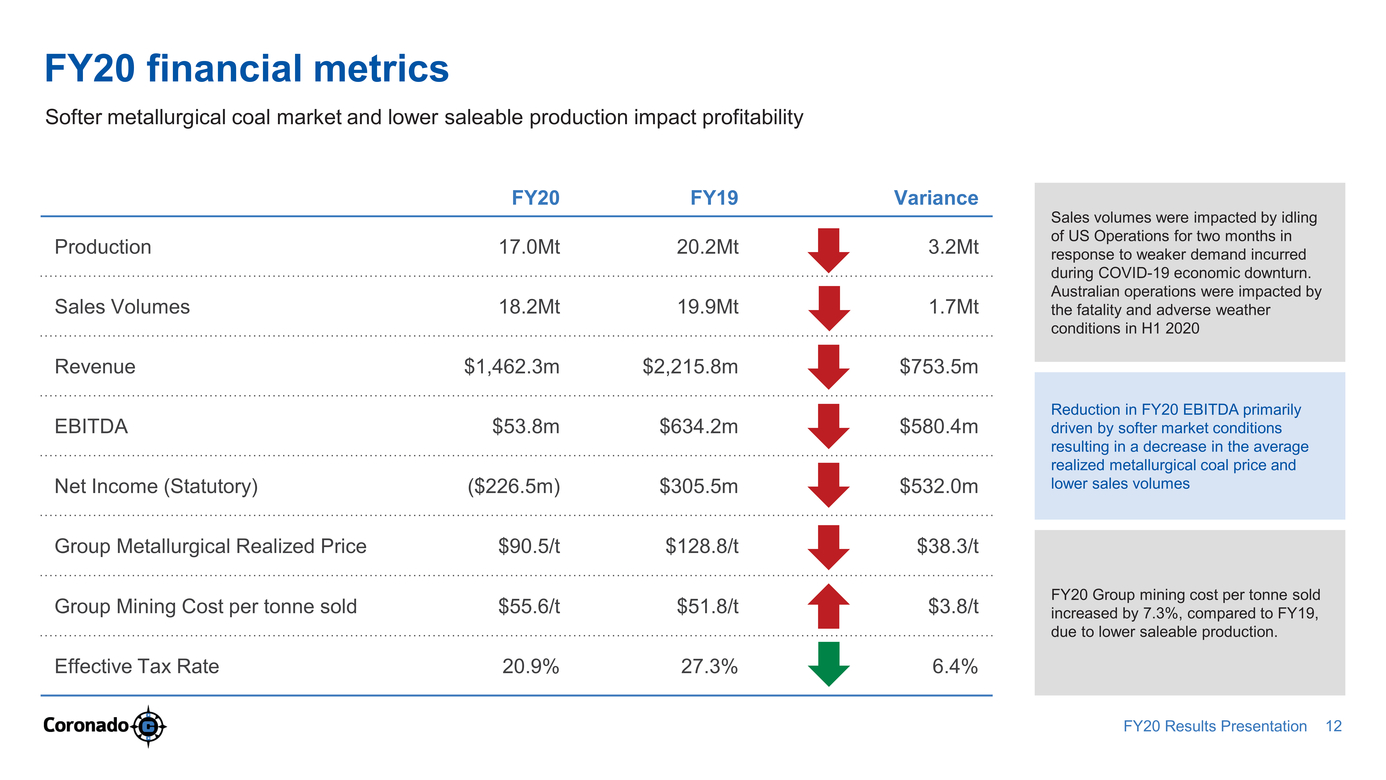Click the $580.4m EBITDA variance
1386x780 pixels.
tap(939, 427)
